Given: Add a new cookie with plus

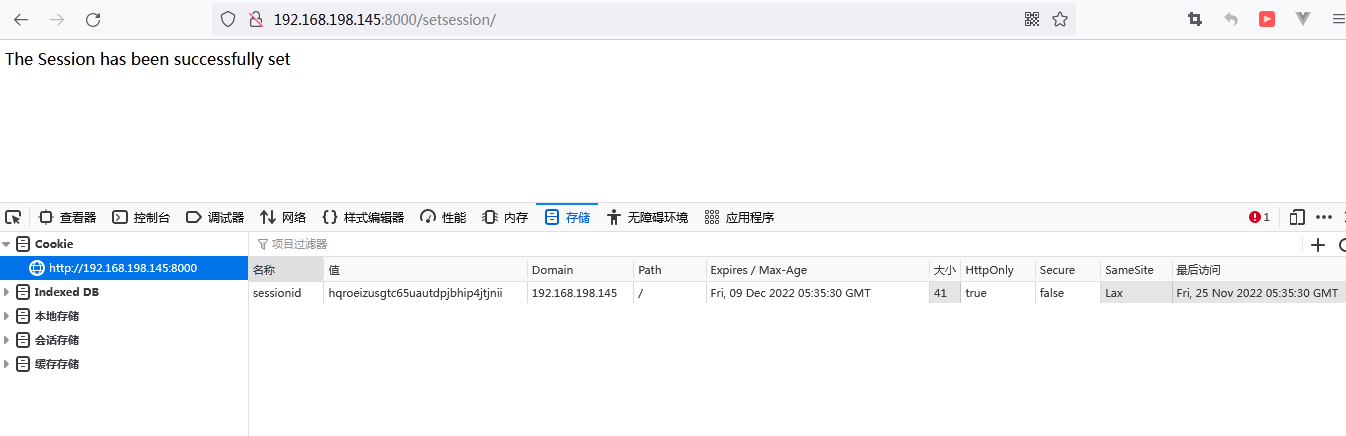Looking at the screenshot, I should [x=1318, y=244].
